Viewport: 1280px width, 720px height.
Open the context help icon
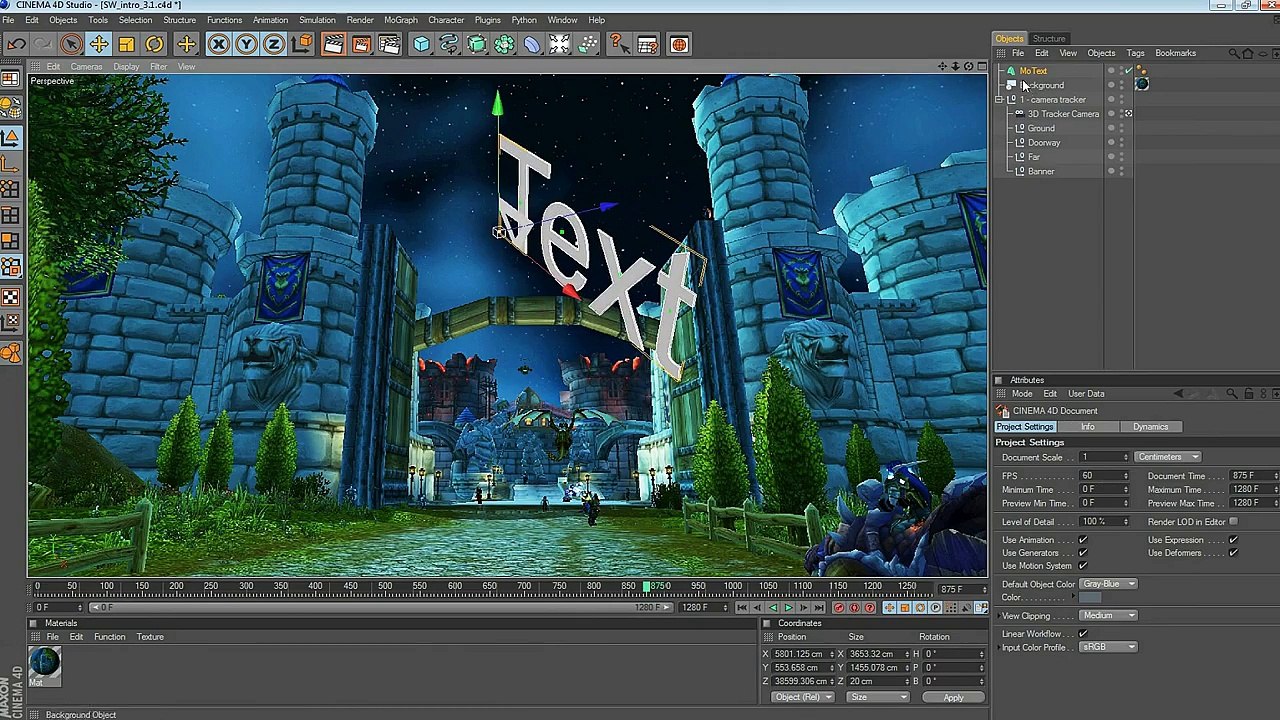point(619,44)
